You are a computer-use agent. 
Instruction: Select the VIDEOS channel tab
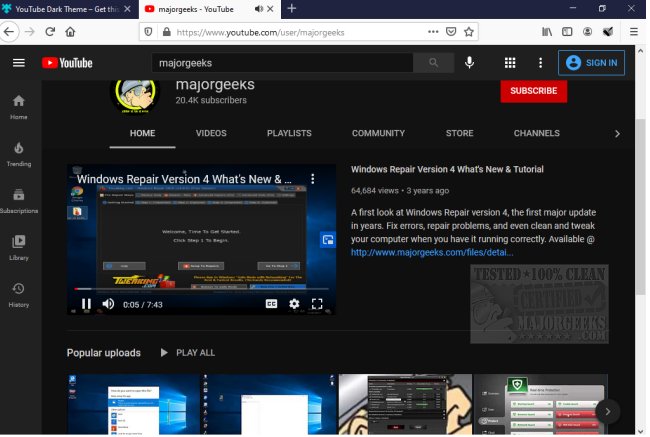[211, 134]
